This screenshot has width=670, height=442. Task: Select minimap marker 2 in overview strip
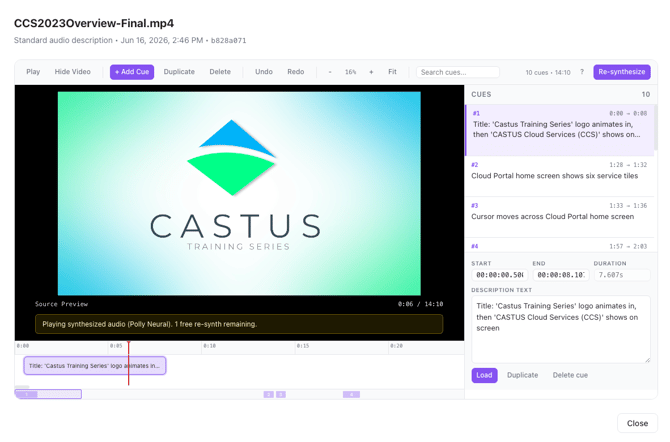coord(268,394)
